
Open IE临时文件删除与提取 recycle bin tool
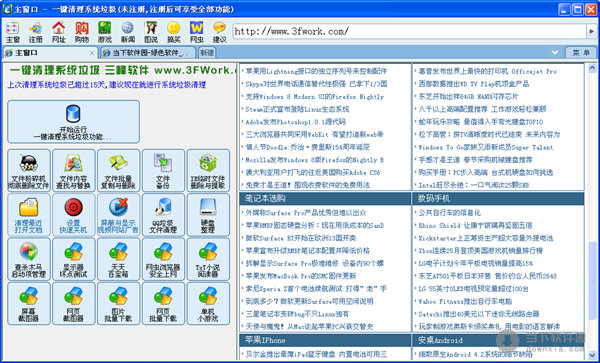point(208,170)
